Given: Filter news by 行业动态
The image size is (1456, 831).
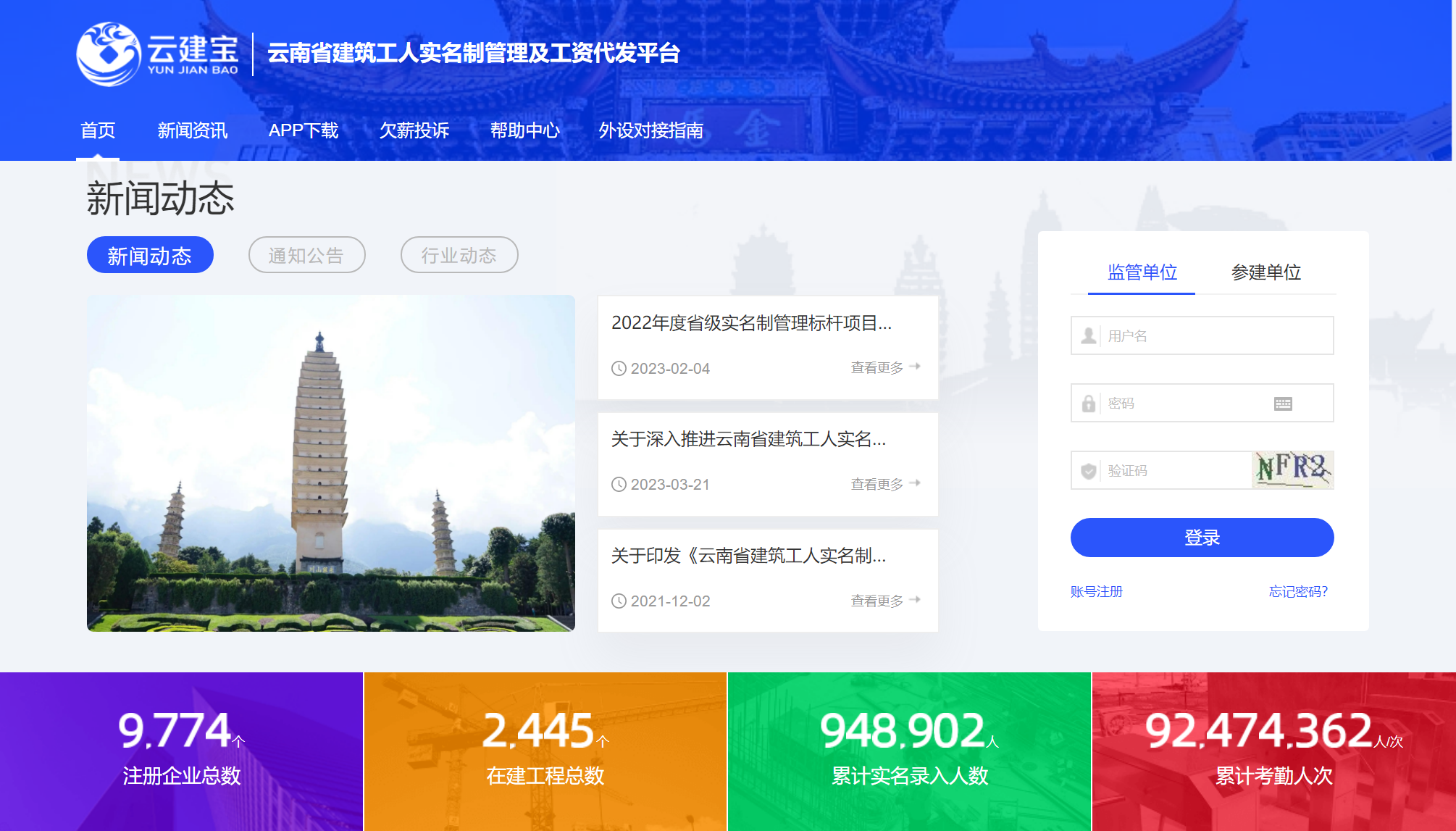Looking at the screenshot, I should [x=459, y=255].
